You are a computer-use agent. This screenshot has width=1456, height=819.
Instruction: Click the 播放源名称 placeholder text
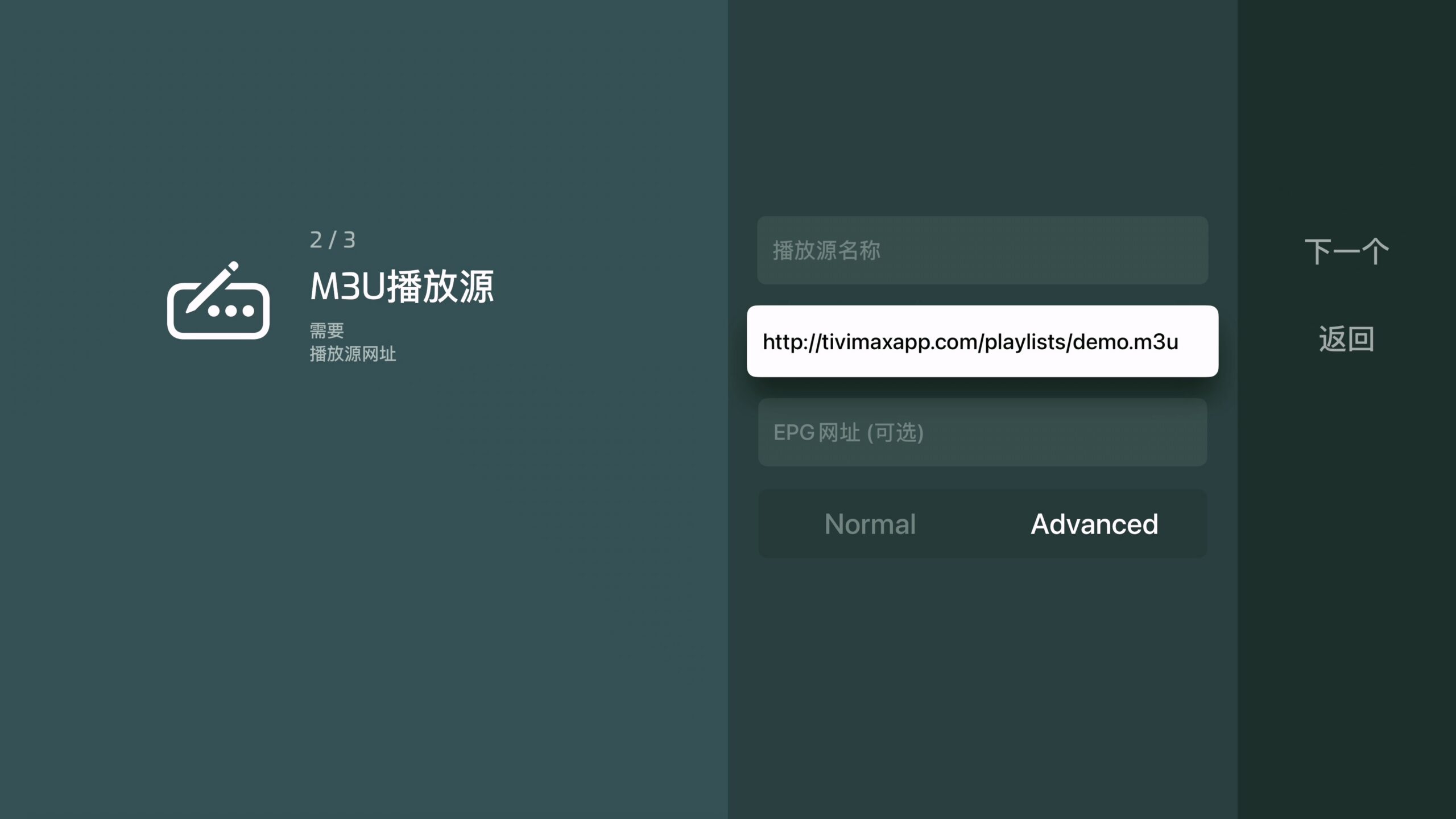[x=826, y=250]
